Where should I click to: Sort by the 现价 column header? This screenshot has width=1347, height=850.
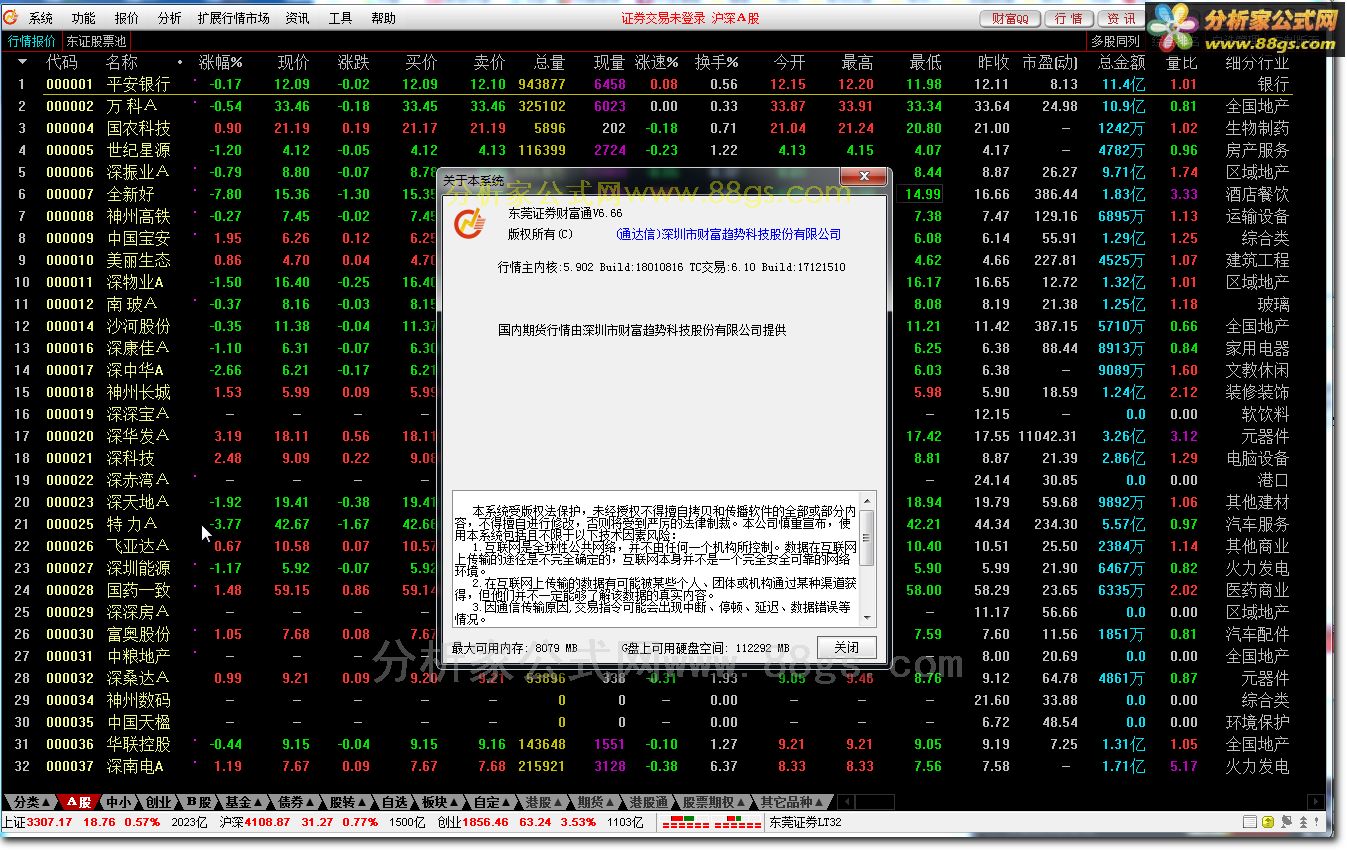[294, 62]
